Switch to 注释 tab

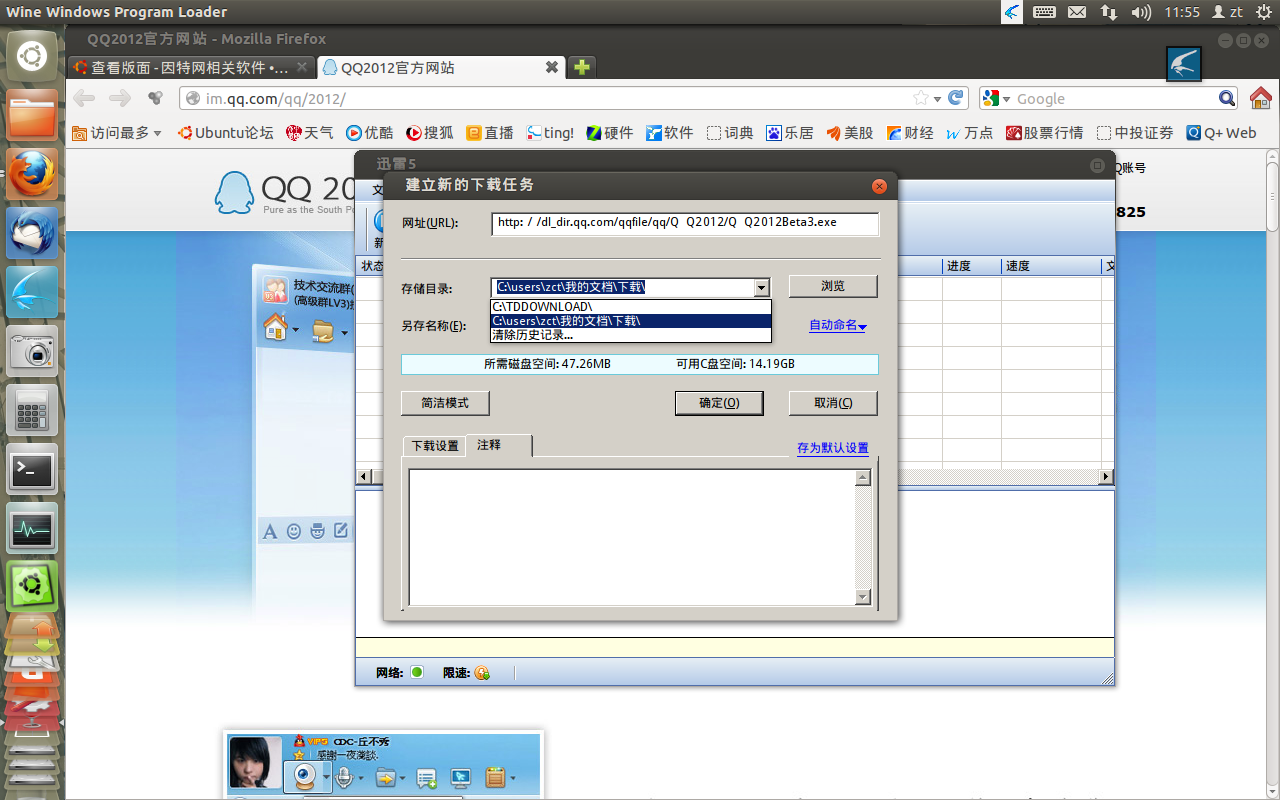pos(498,445)
